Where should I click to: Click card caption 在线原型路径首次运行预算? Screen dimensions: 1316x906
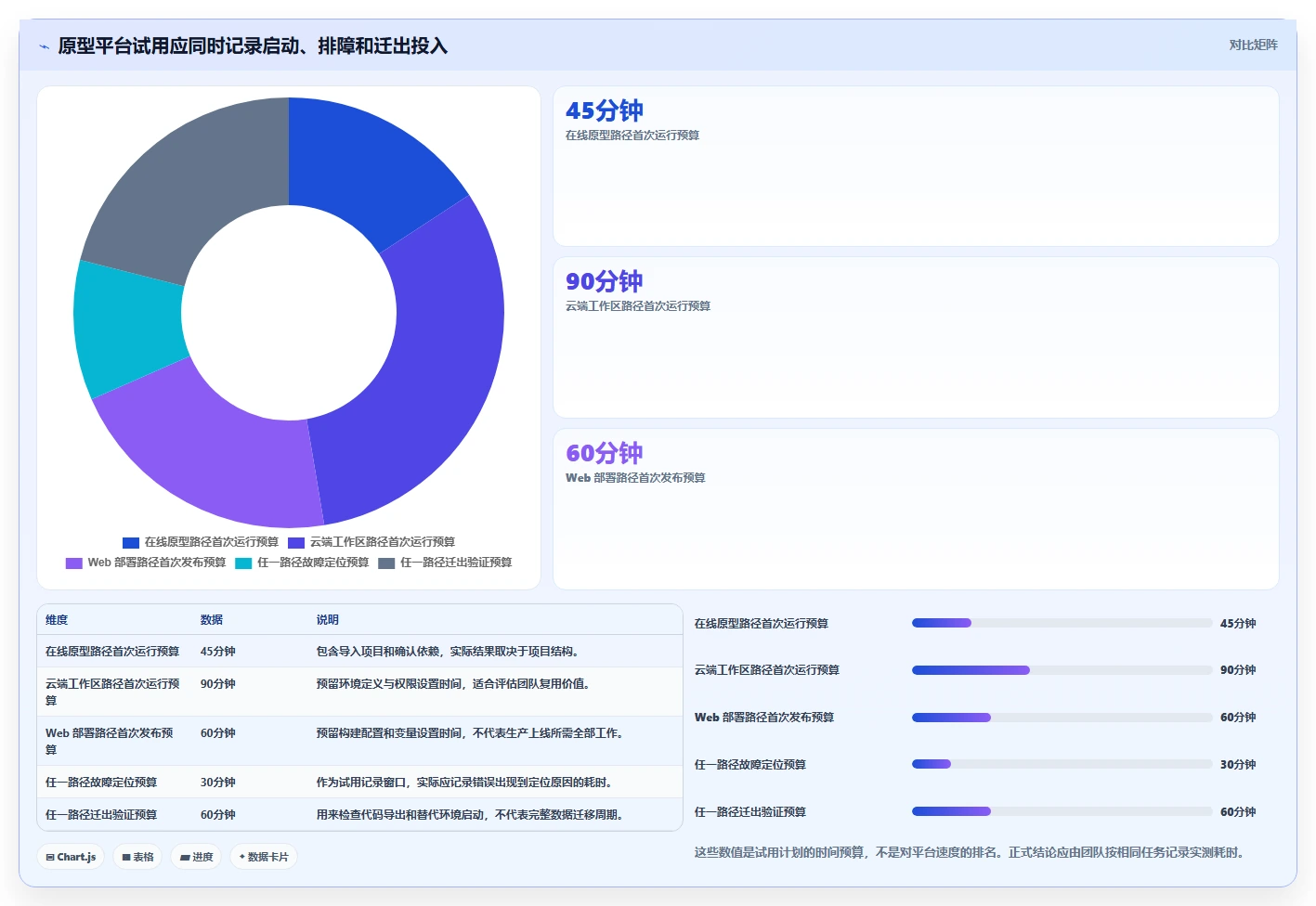point(632,135)
